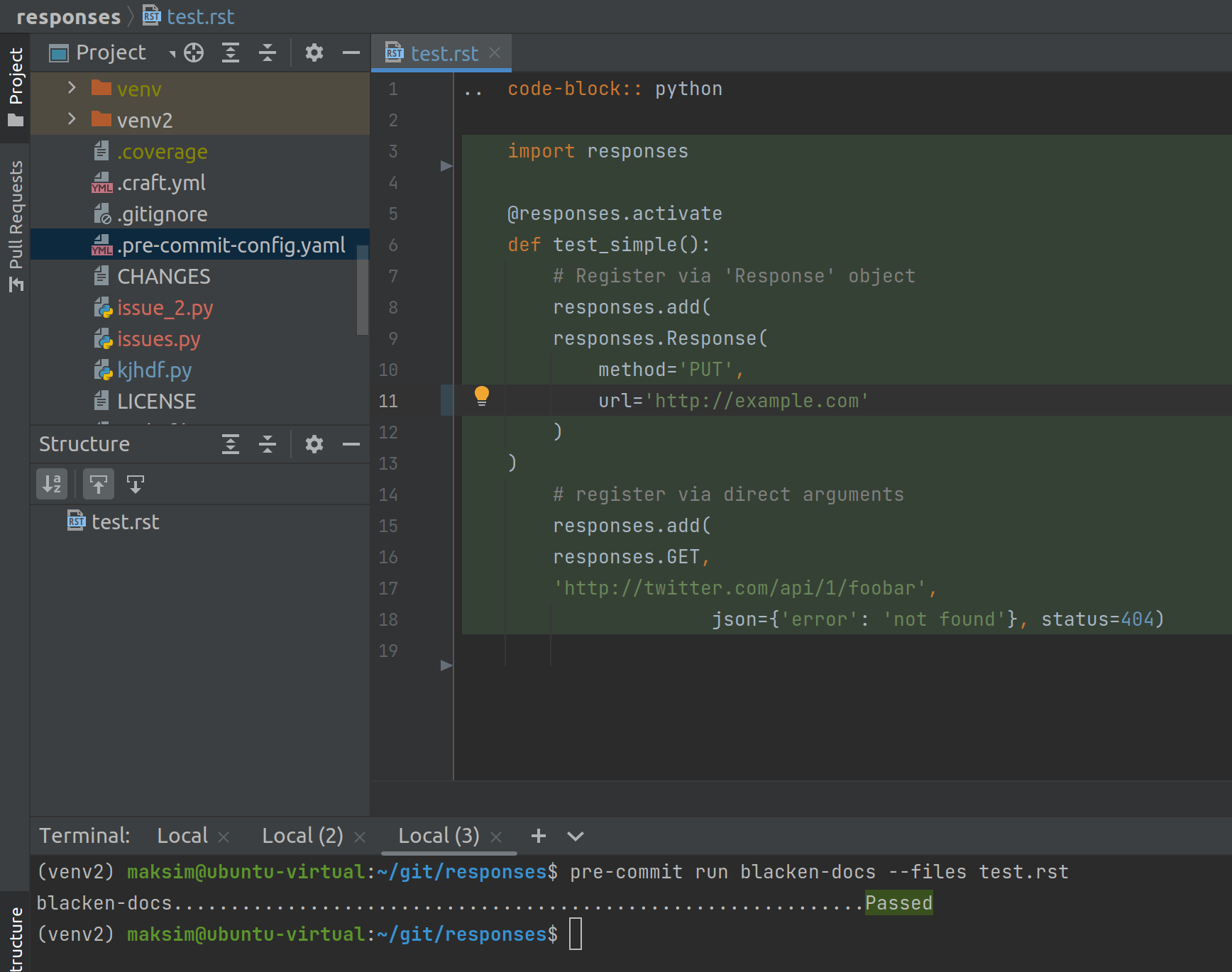1232x972 pixels.
Task: Hide the Structure panel with minus icon
Action: pos(351,444)
